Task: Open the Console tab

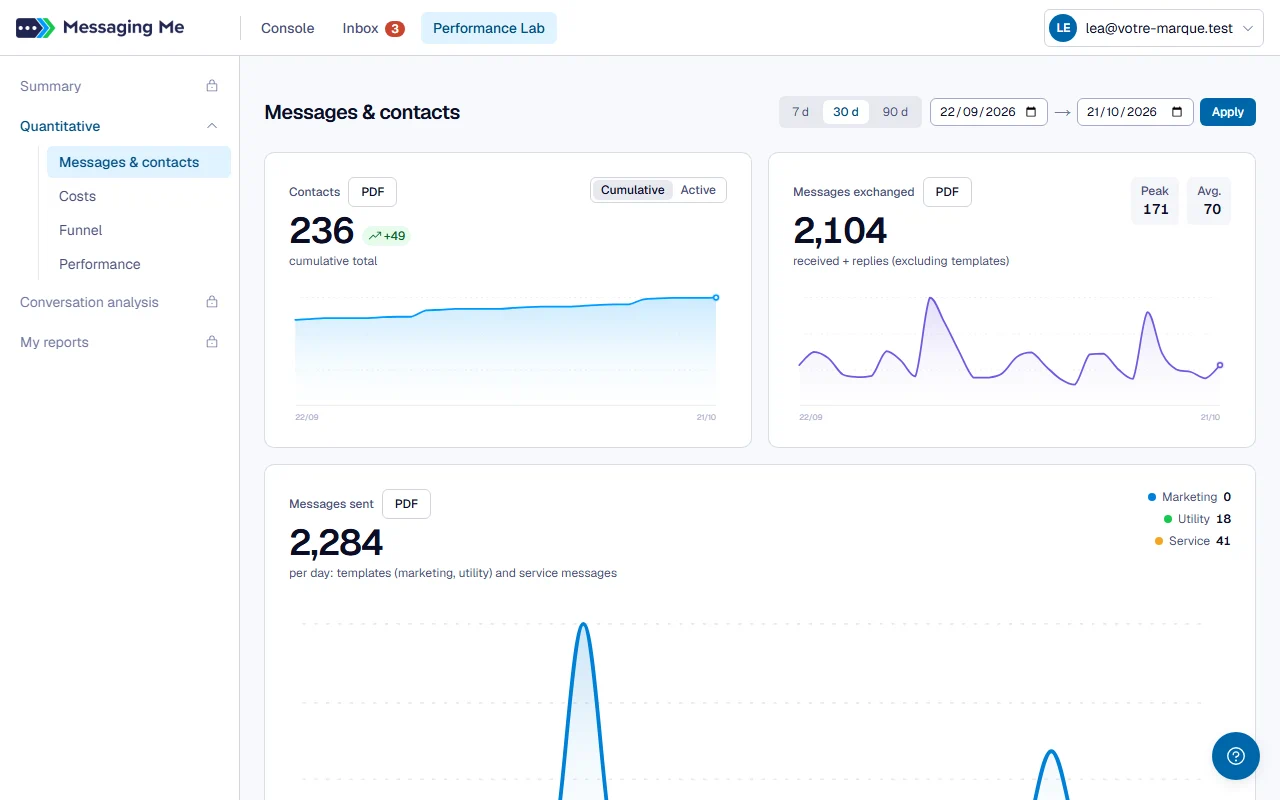Action: tap(288, 28)
